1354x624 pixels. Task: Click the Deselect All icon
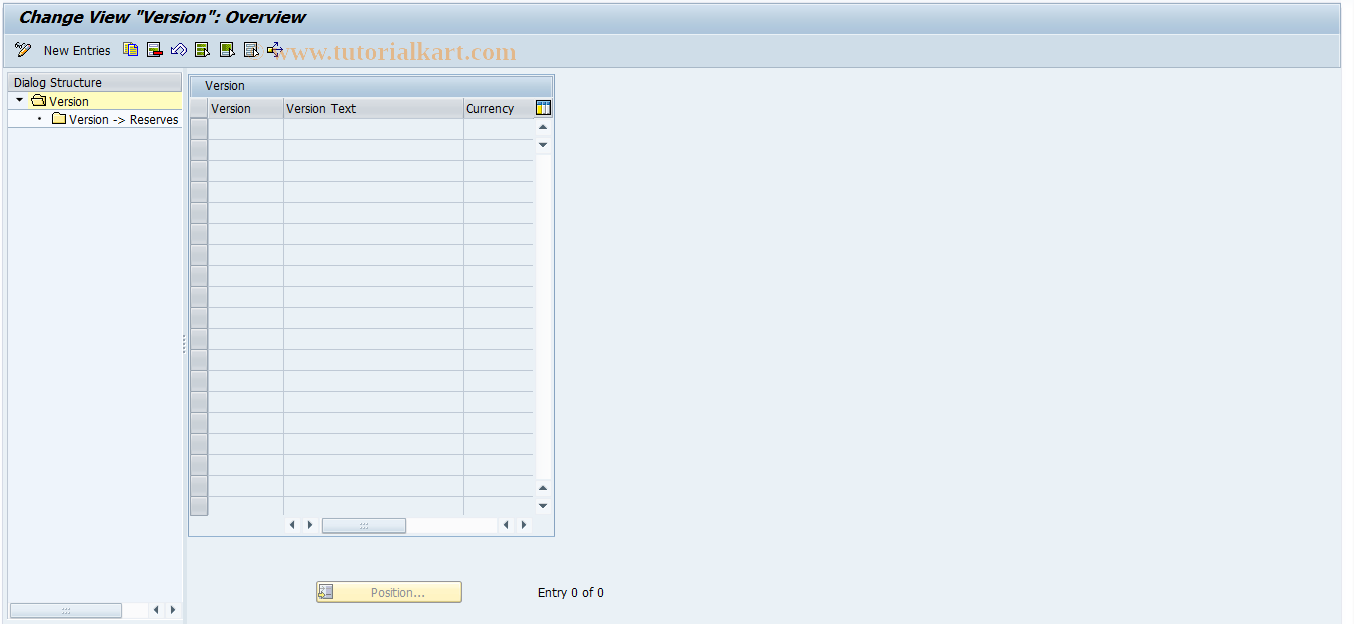coord(251,50)
